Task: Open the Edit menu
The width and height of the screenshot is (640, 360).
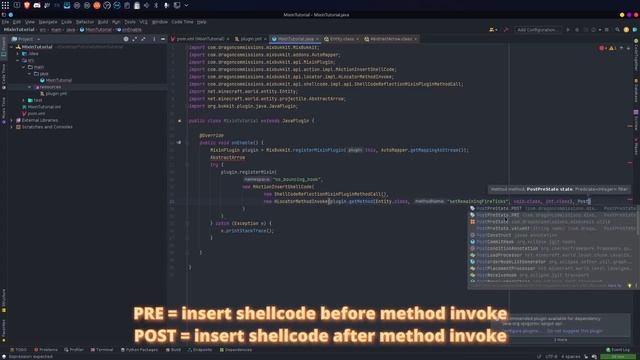Action: click(x=17, y=22)
